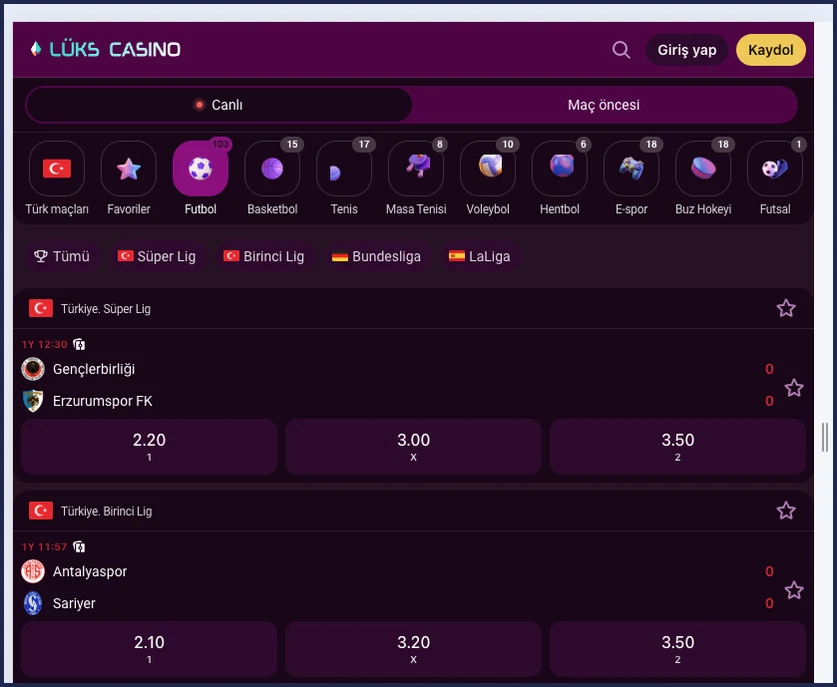
Task: Choose the Basketbol sport icon
Action: pyautogui.click(x=272, y=169)
